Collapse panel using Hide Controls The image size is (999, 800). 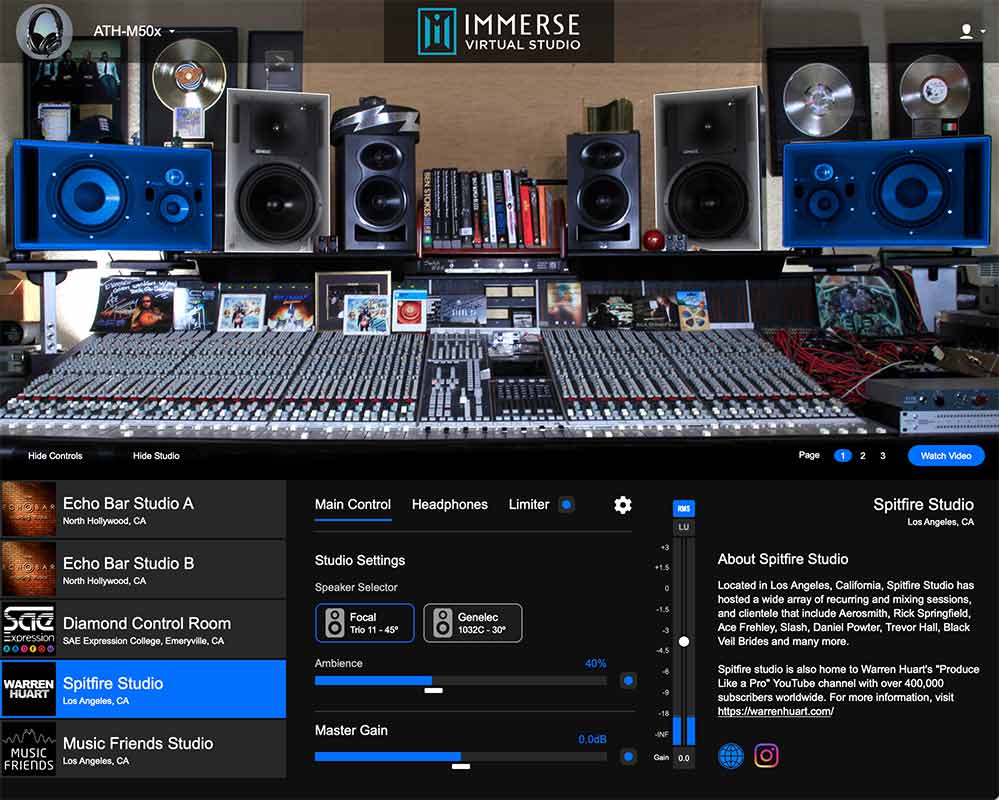(54, 455)
